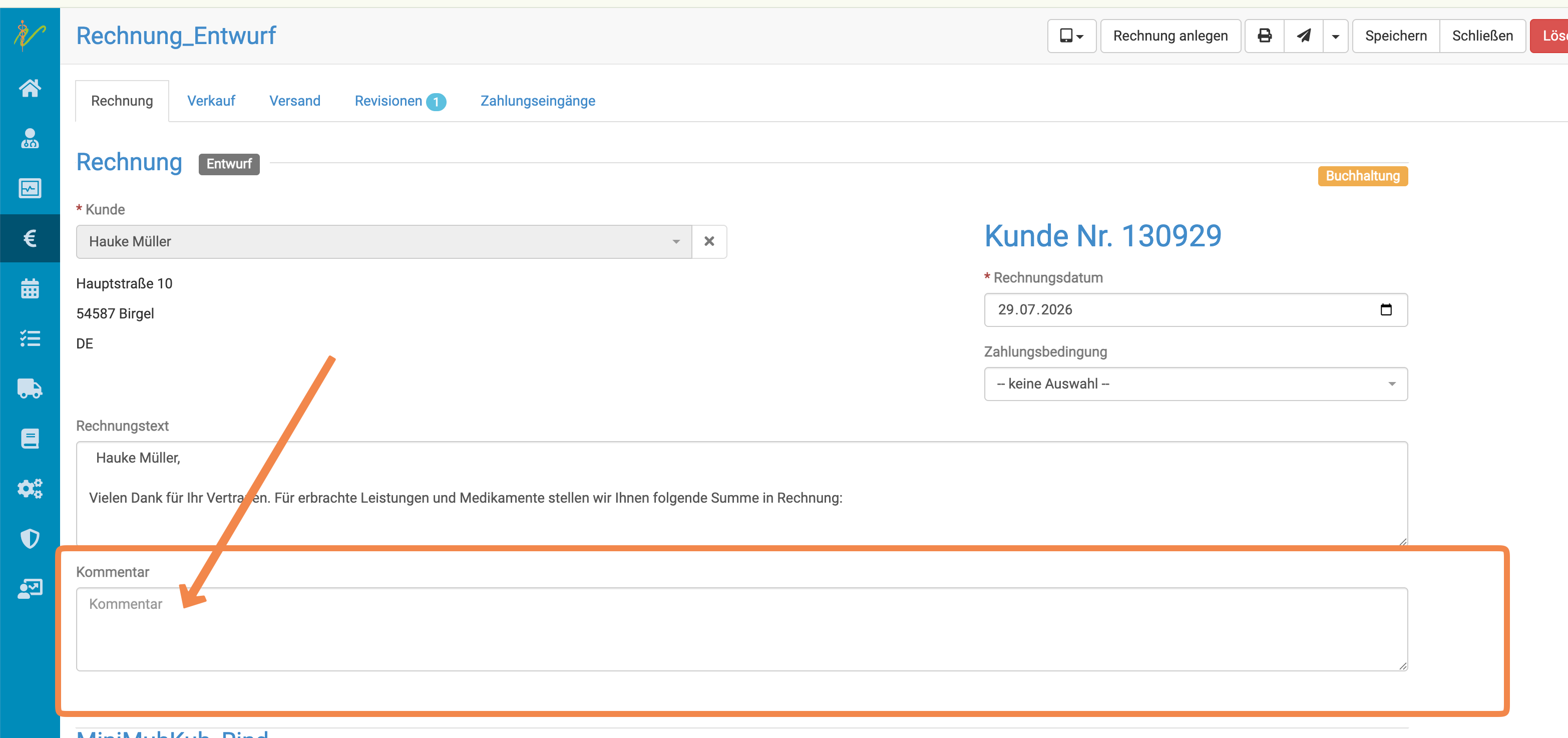Switch to the Versand tab
The image size is (1568, 738).
point(294,101)
